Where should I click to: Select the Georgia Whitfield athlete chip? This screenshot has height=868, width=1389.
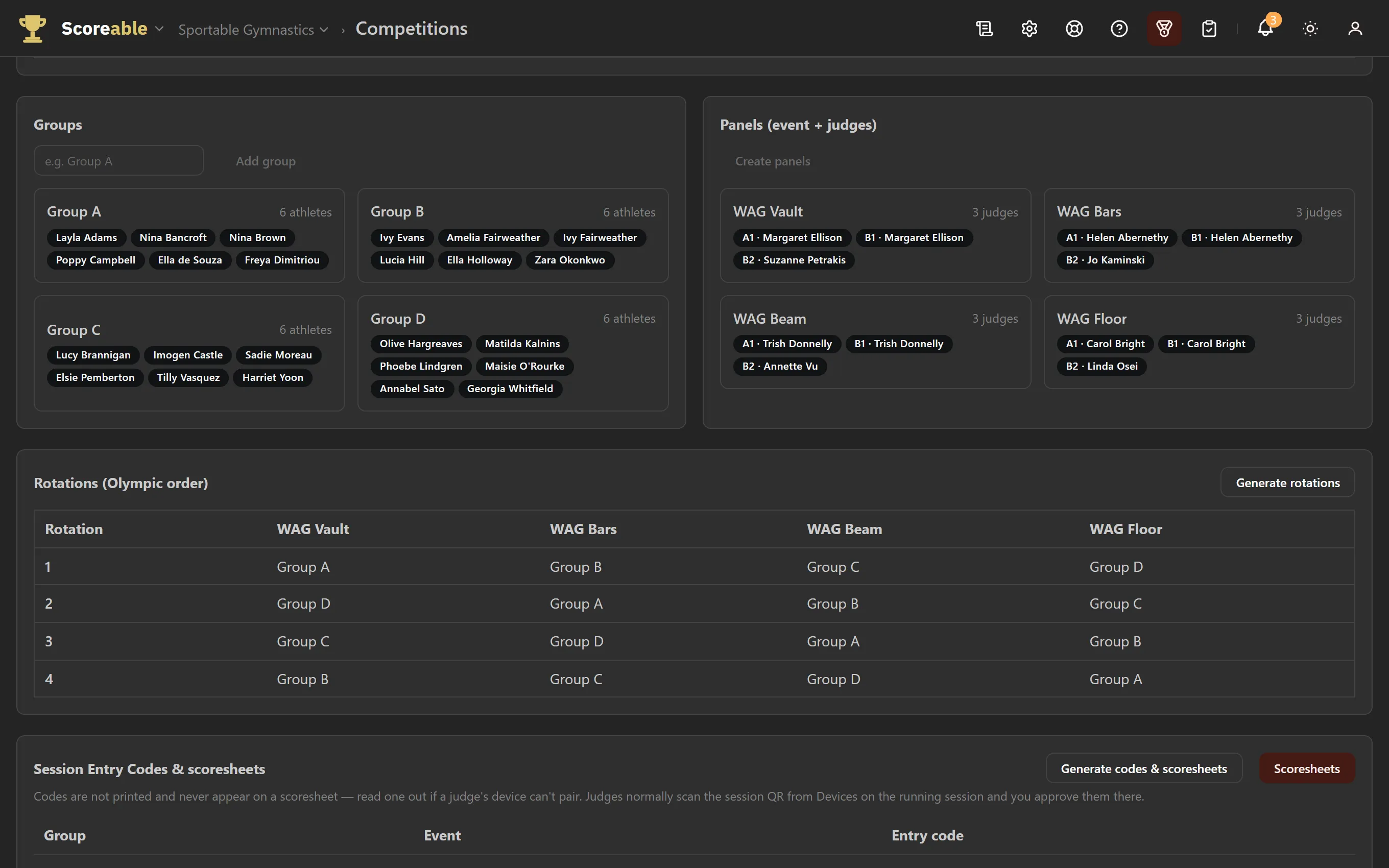[510, 388]
